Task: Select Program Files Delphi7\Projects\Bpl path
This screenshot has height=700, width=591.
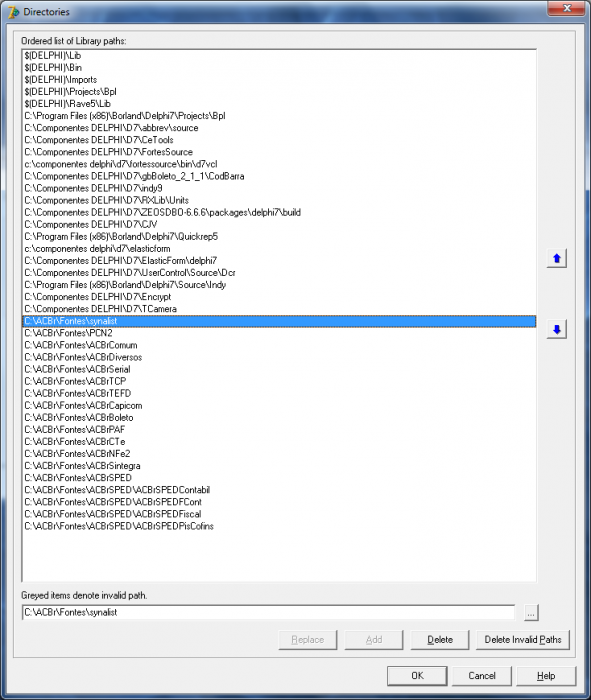Action: (279, 116)
